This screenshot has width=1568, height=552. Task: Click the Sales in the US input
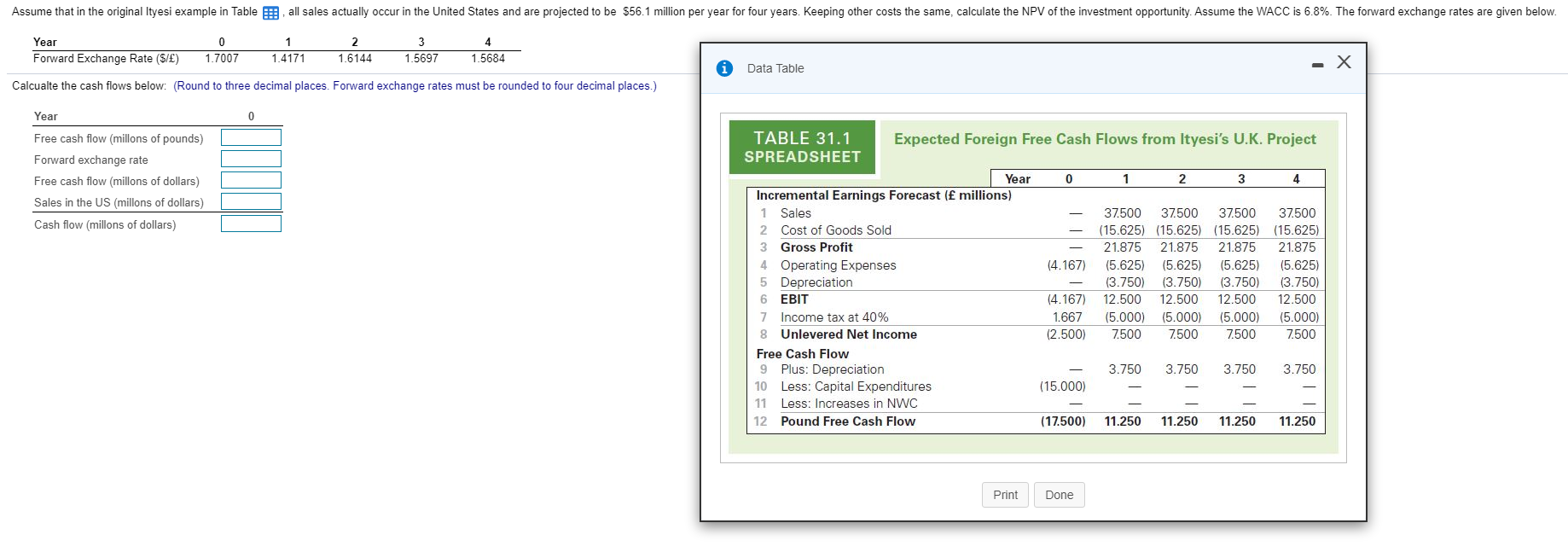pos(251,201)
